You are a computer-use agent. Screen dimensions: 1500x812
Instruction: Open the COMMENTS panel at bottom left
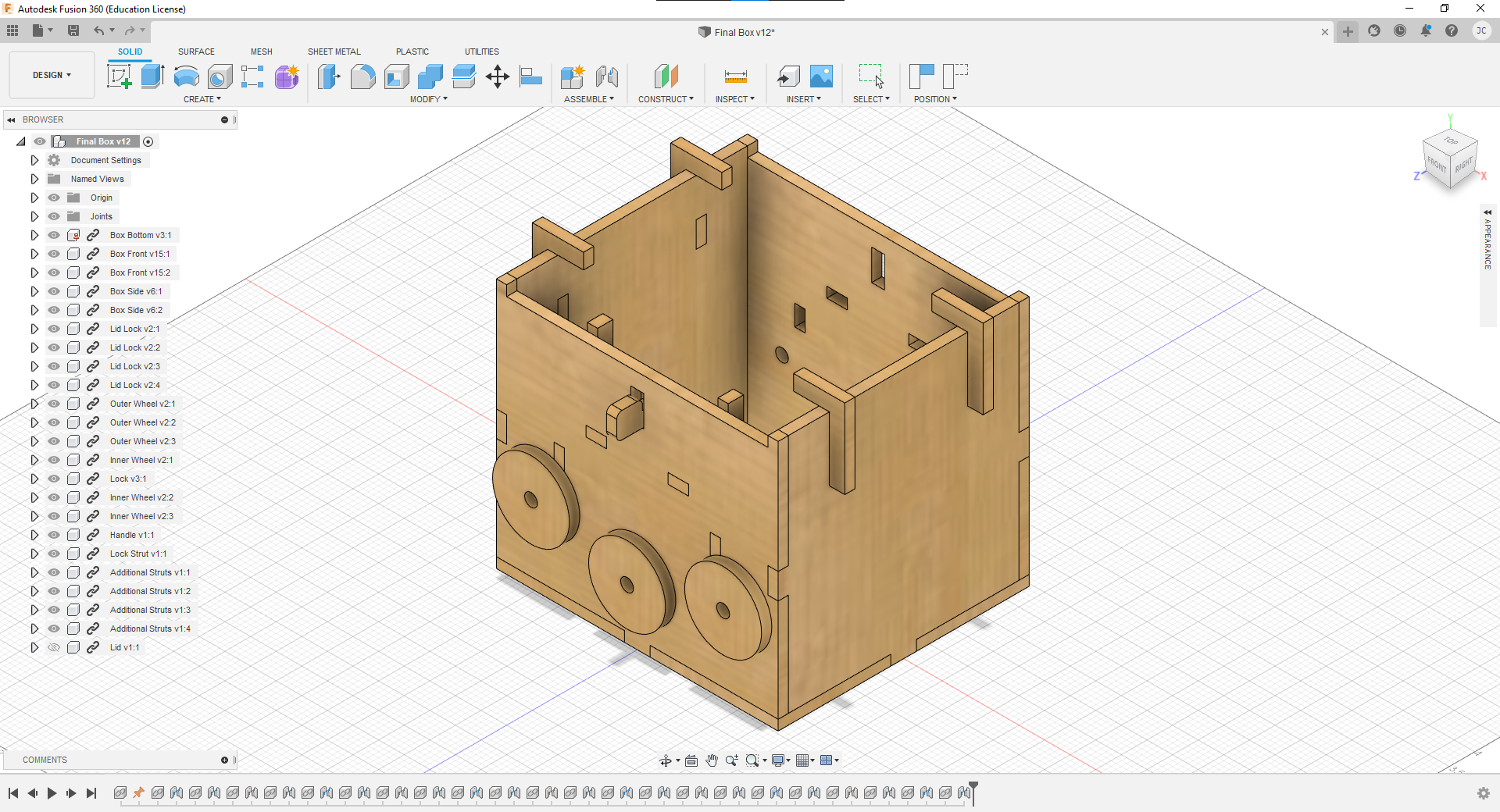coord(45,760)
